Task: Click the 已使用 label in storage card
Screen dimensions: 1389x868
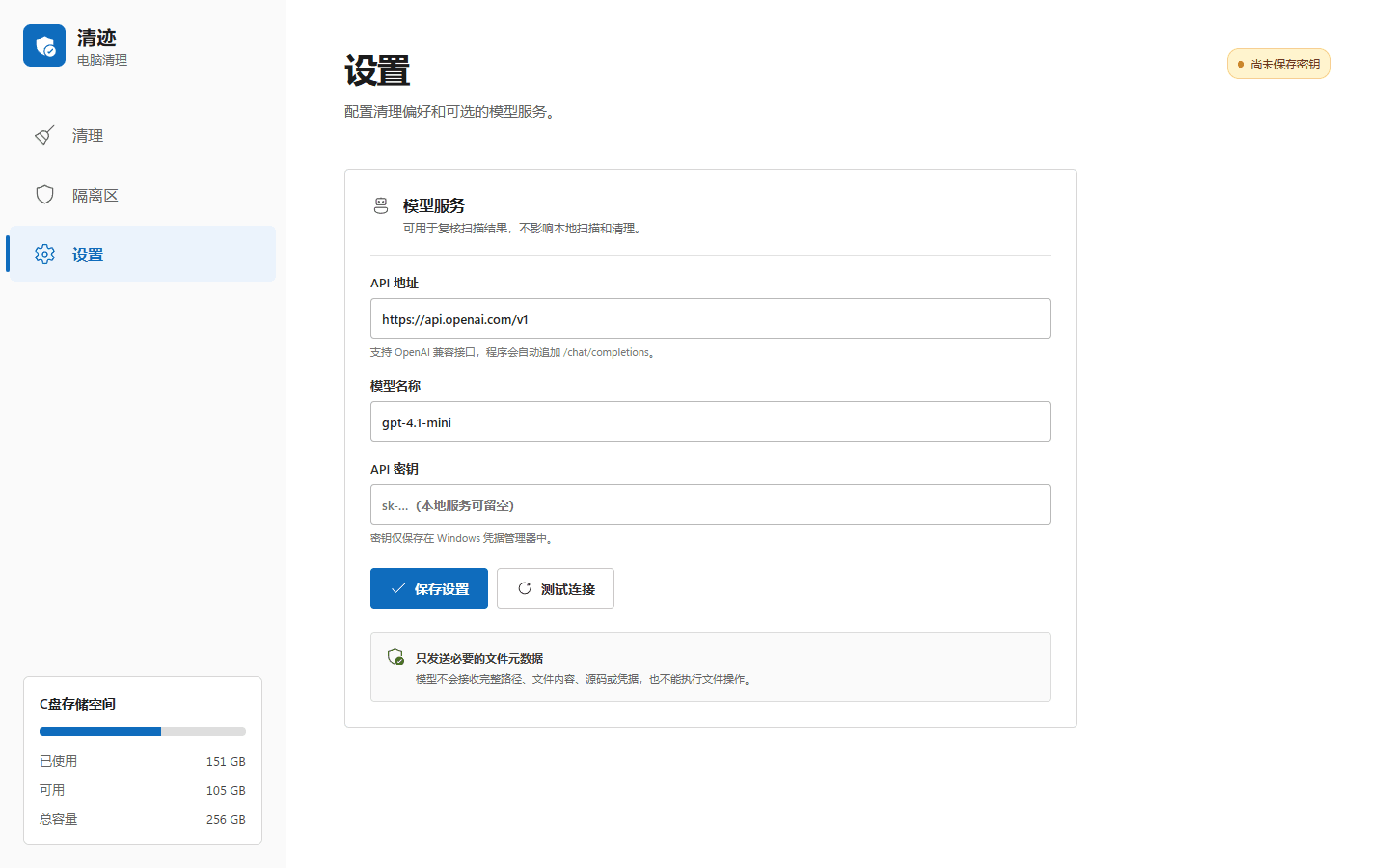Action: point(58,761)
